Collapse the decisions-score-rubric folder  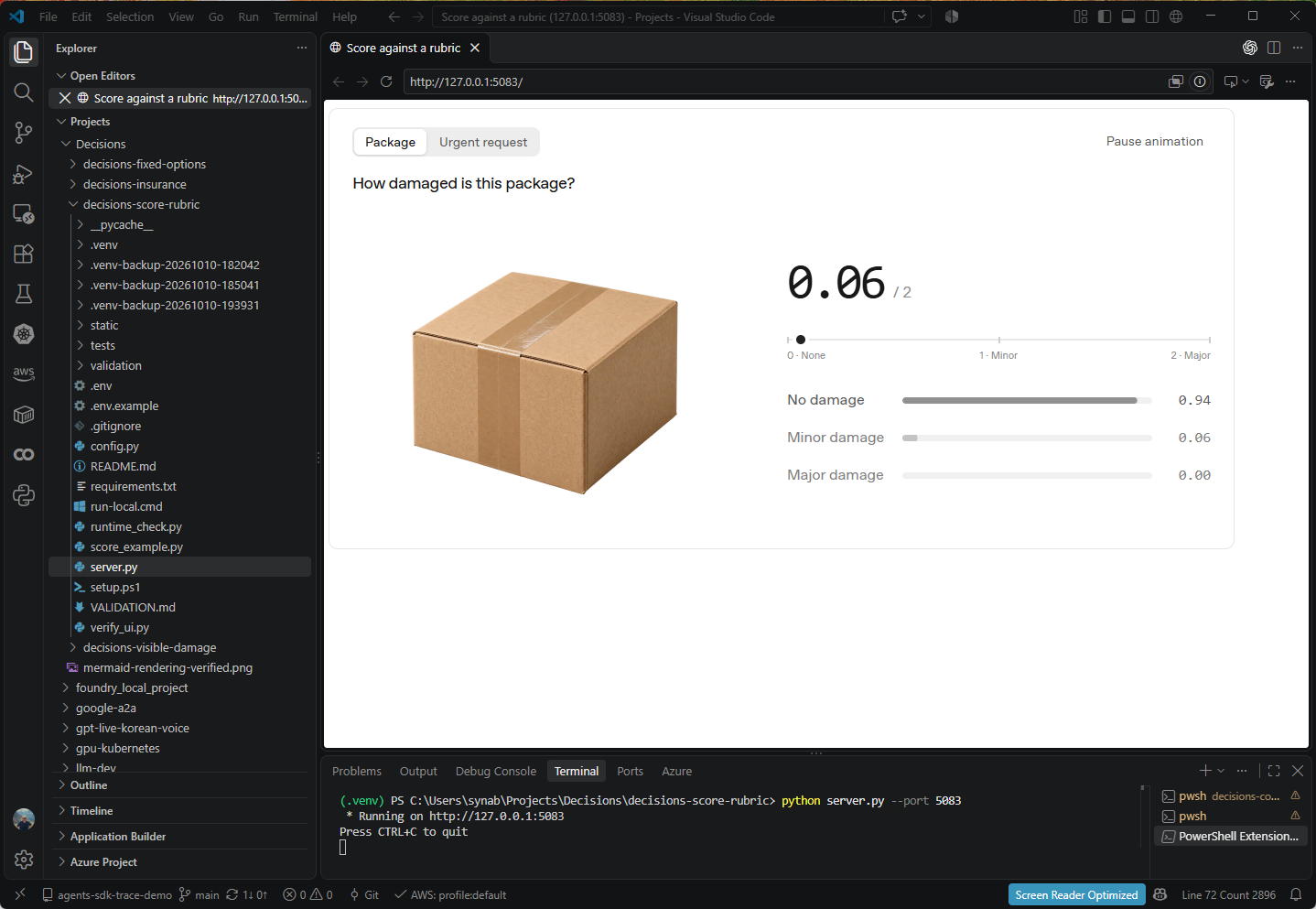click(x=141, y=204)
